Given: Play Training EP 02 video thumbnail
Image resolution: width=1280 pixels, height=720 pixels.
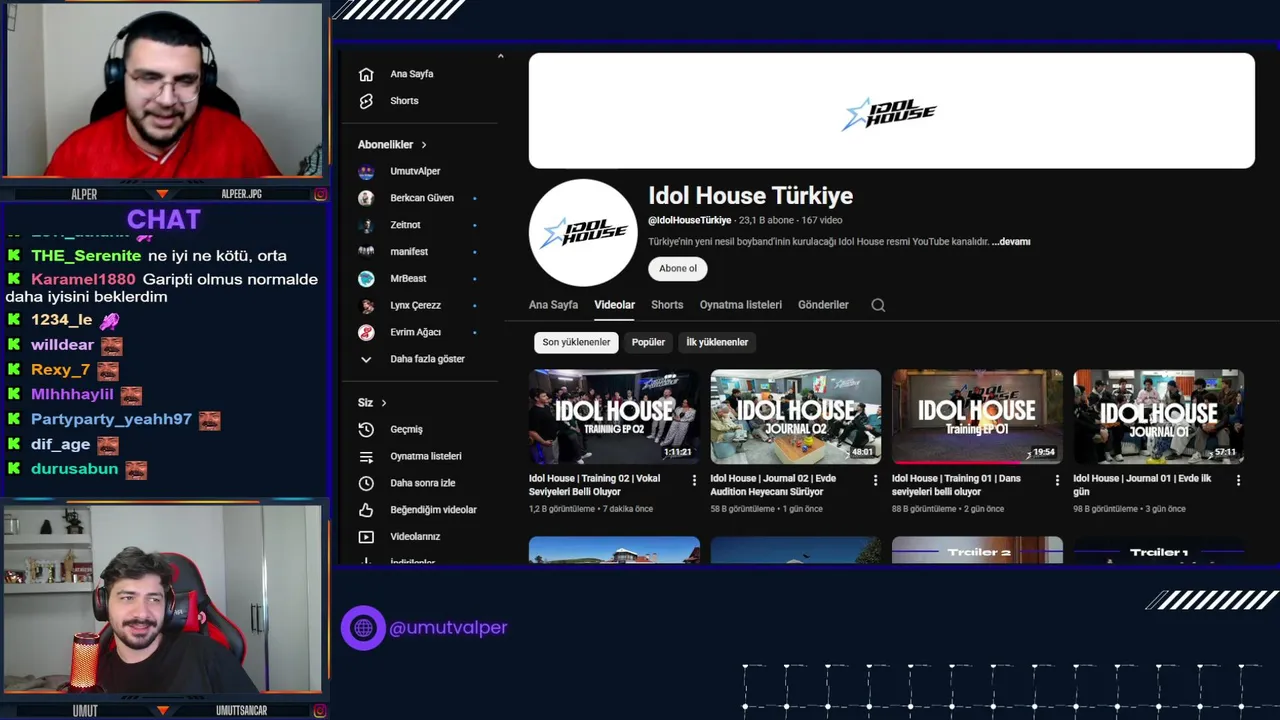Looking at the screenshot, I should click(x=614, y=417).
